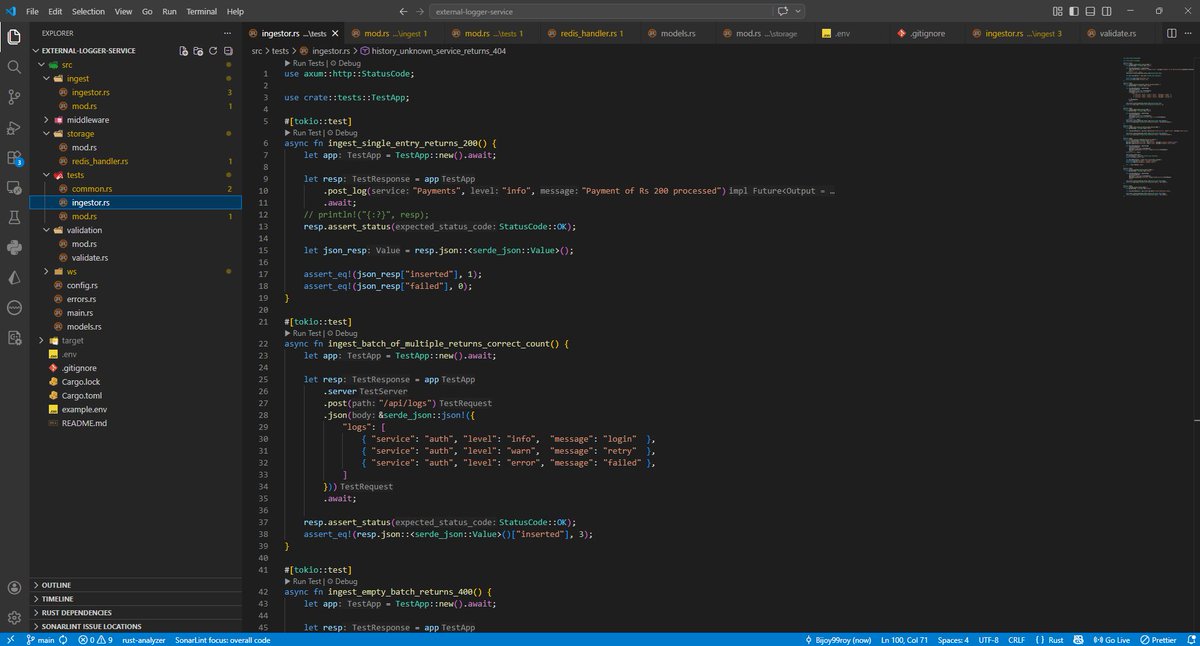Screen dimensions: 1200x646
Task: Open the Testing flask view
Action: coord(14,217)
